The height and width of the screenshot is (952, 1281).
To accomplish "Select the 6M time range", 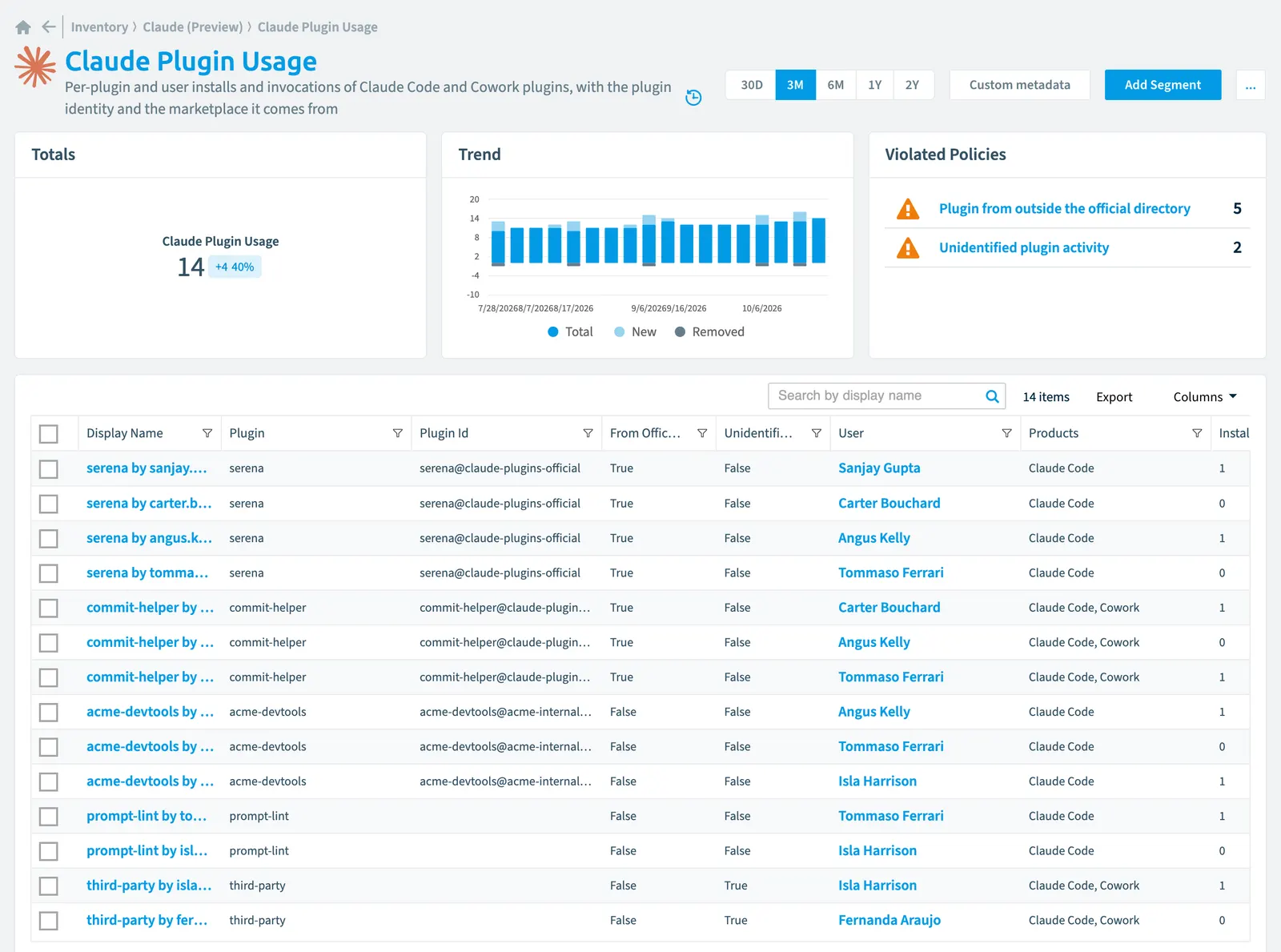I will coord(836,85).
